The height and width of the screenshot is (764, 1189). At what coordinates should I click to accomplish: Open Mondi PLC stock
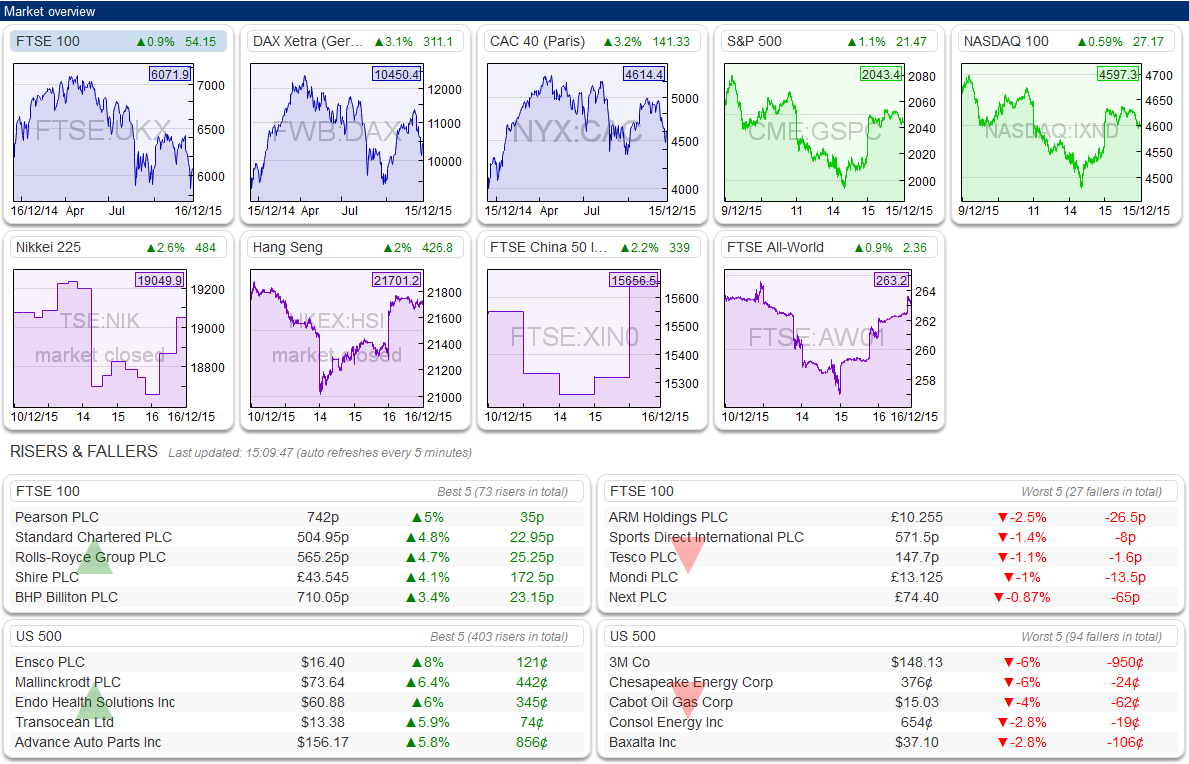coord(644,578)
